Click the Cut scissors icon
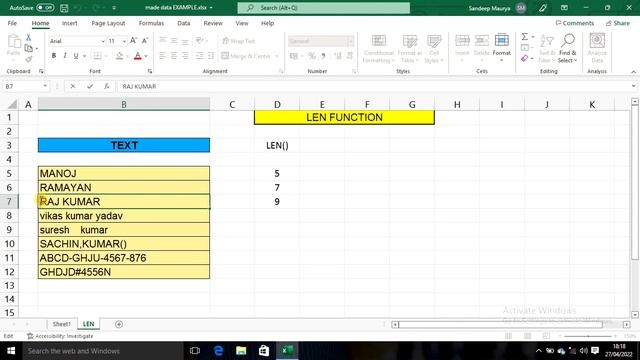The height and width of the screenshot is (360, 640). 28,38
